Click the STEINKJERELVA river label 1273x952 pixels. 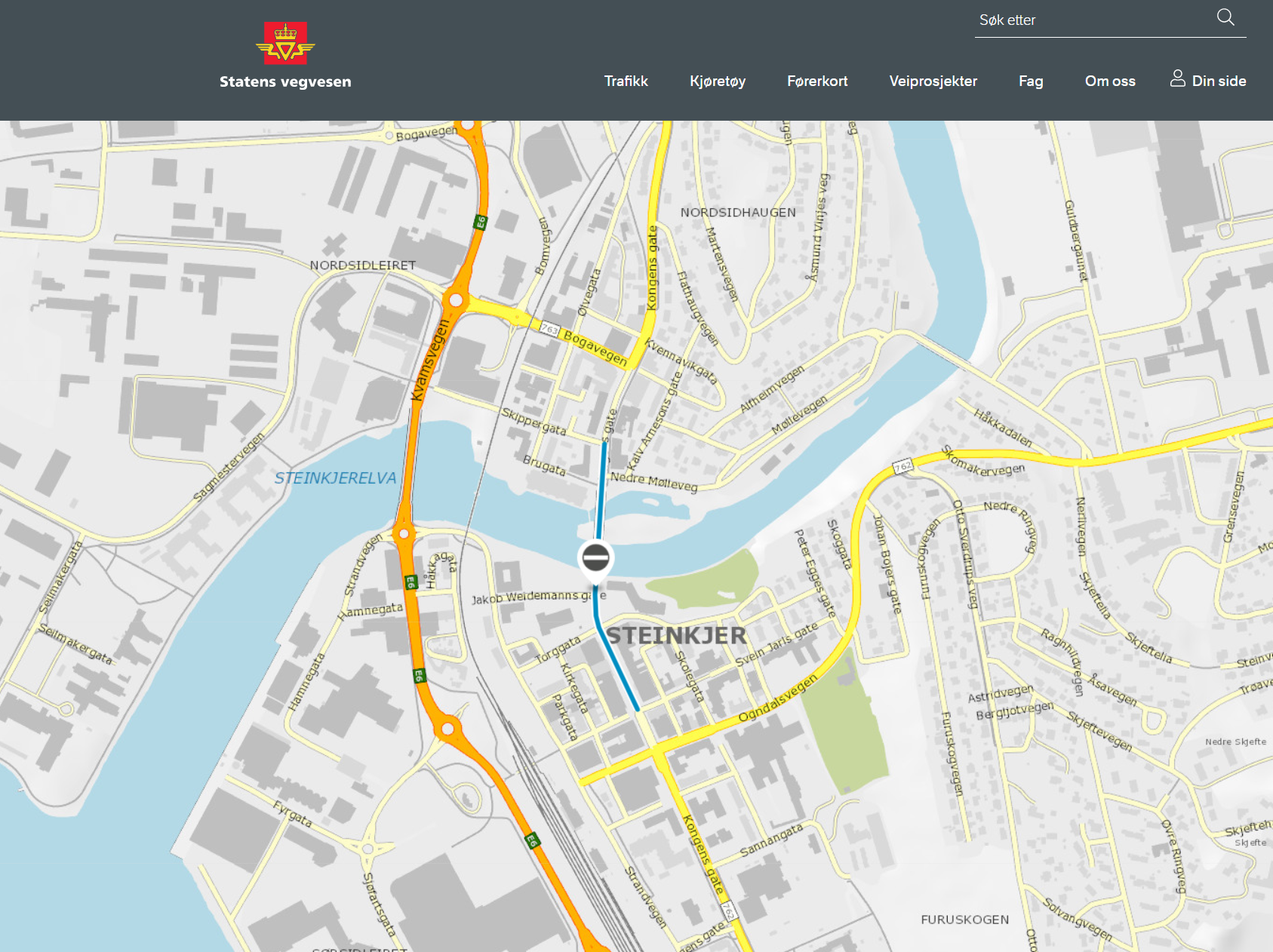click(335, 478)
